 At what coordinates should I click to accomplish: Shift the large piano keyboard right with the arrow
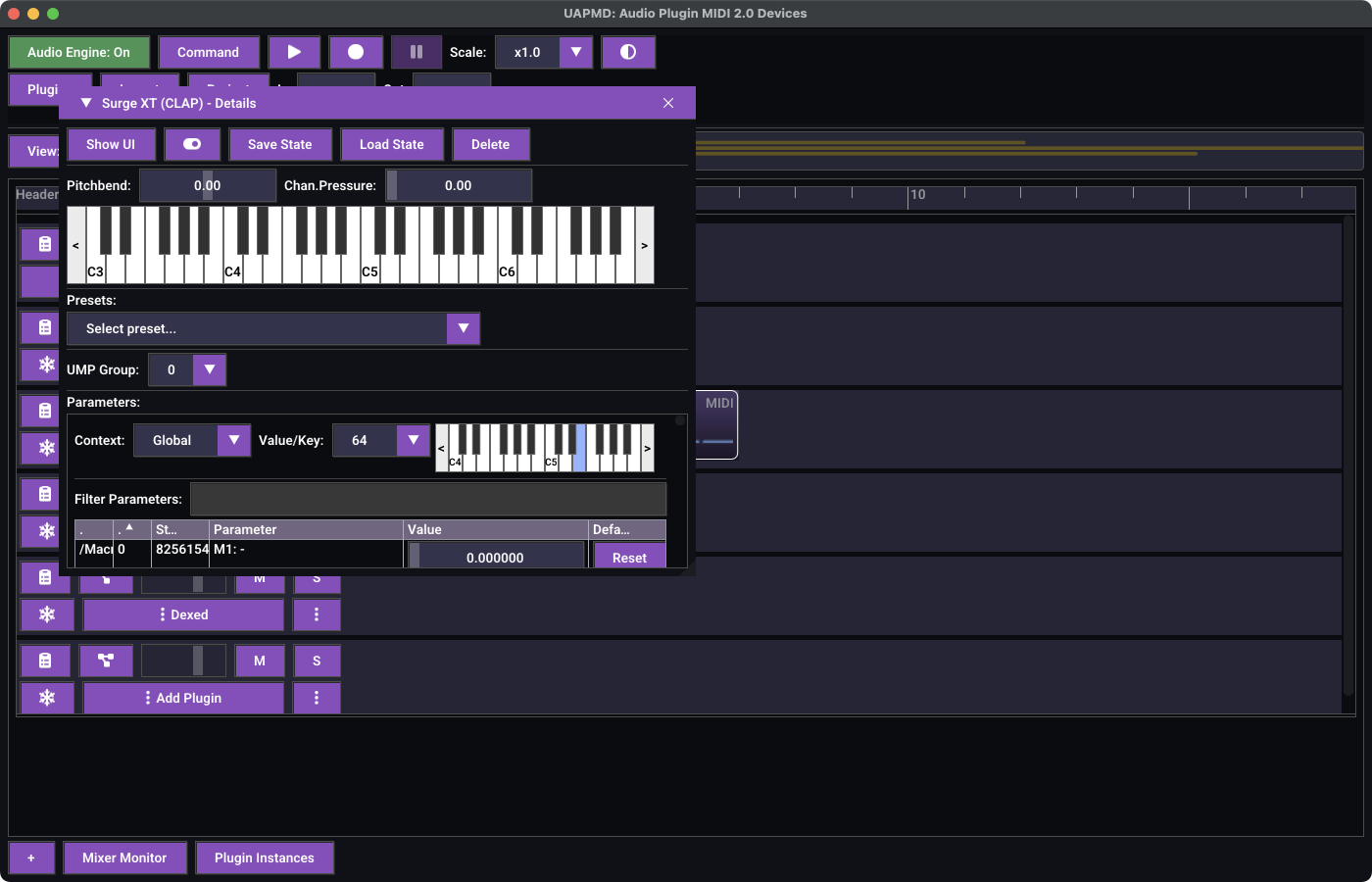tap(644, 245)
